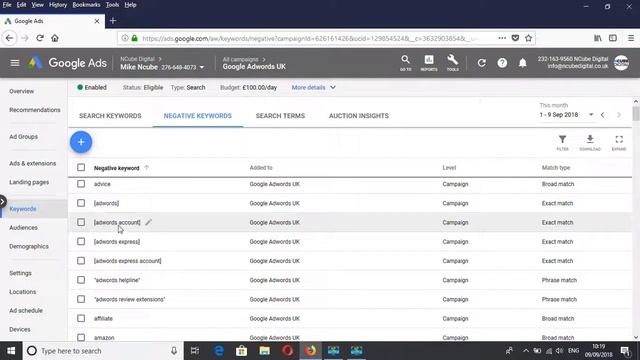Open Windows Start menu
This screenshot has height=360, width=640.
point(11,351)
